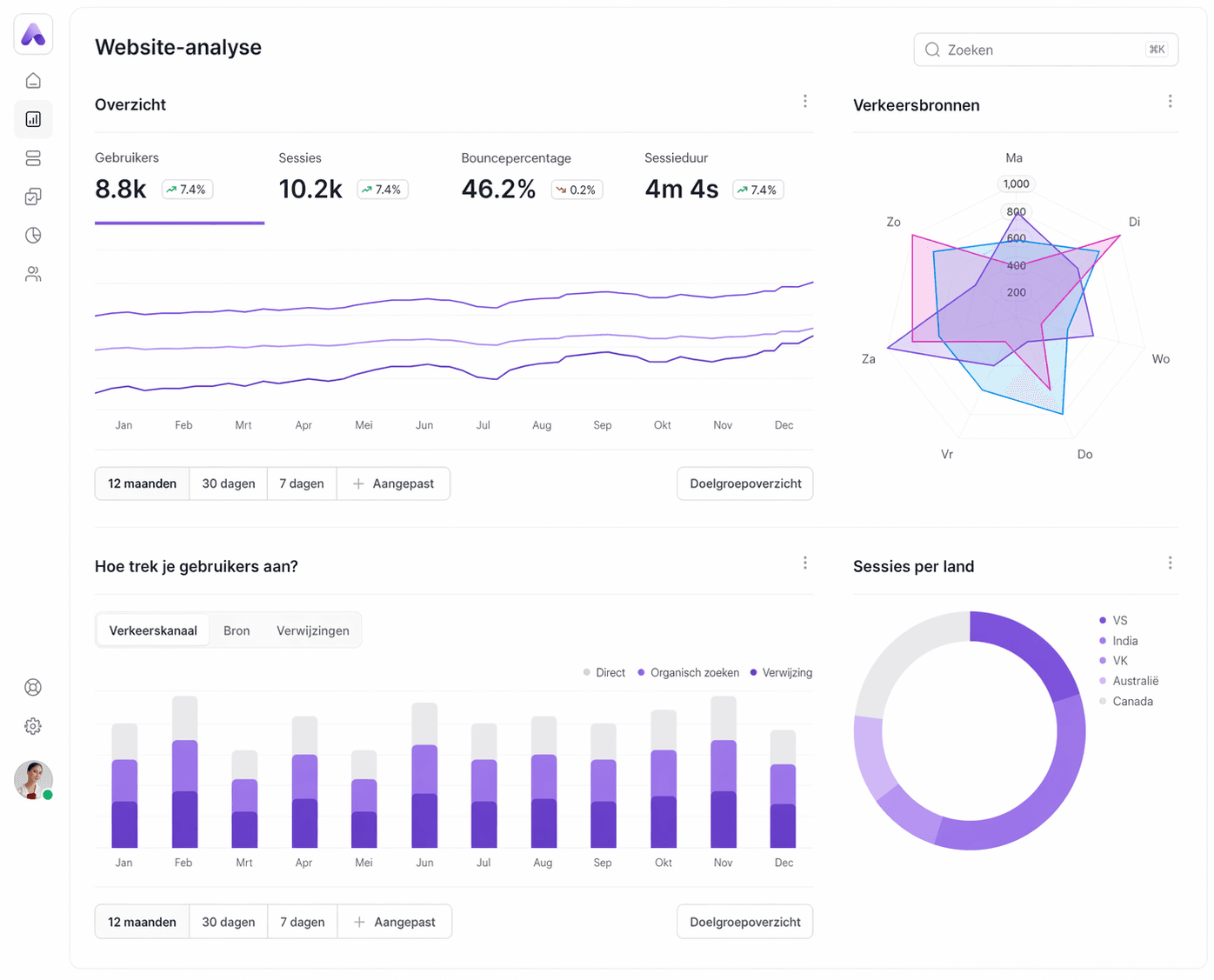Switch to Verwijzingen tab

(x=313, y=630)
